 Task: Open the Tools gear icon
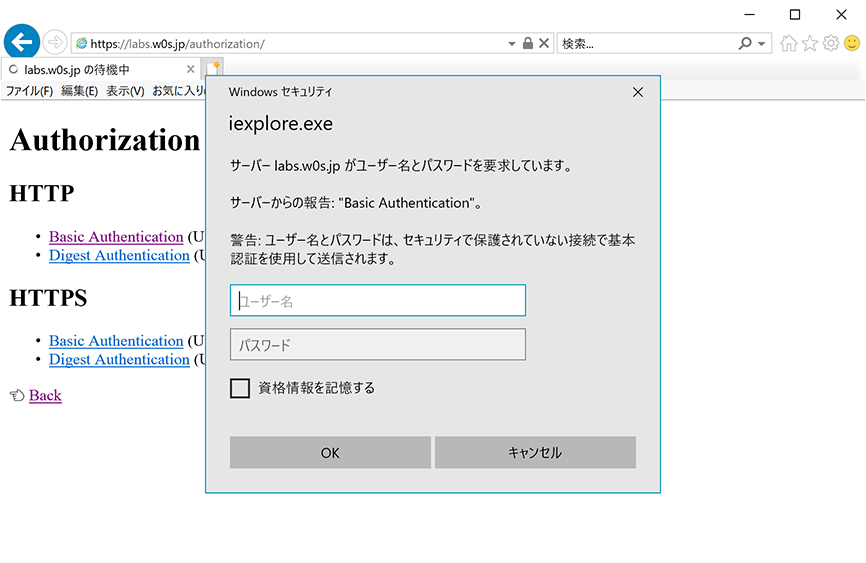831,44
